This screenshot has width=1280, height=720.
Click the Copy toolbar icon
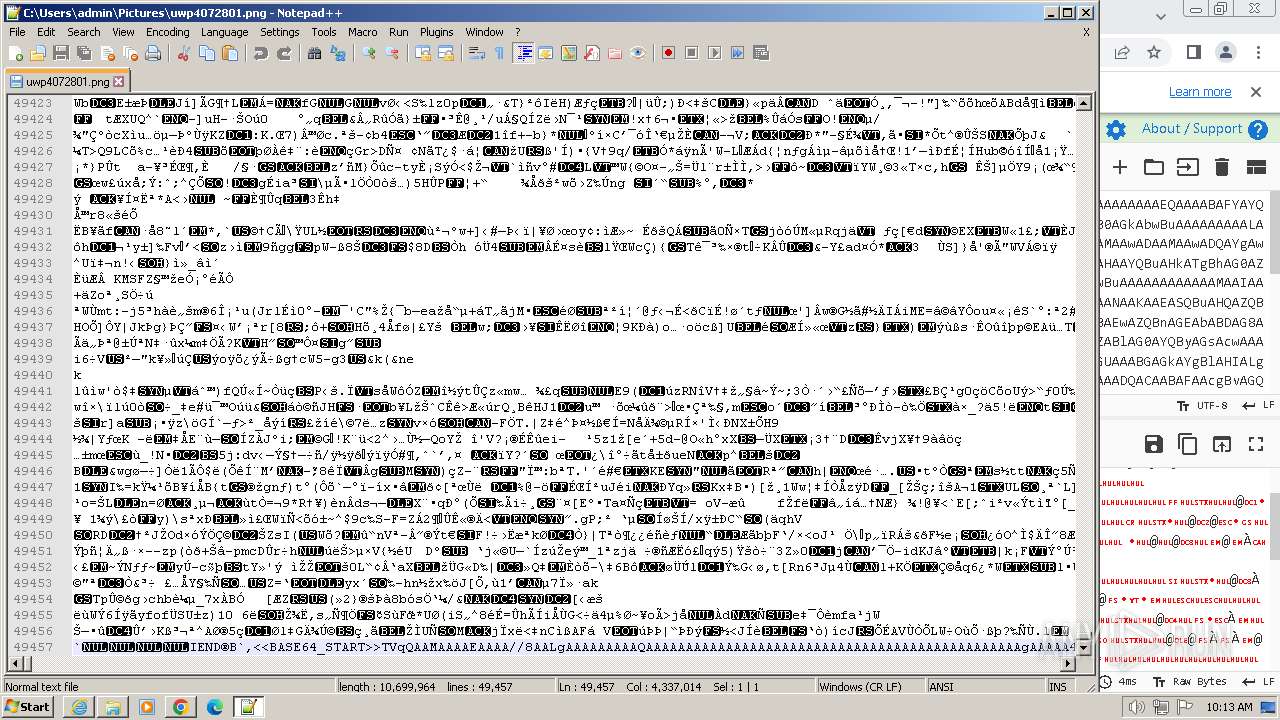pyautogui.click(x=207, y=53)
